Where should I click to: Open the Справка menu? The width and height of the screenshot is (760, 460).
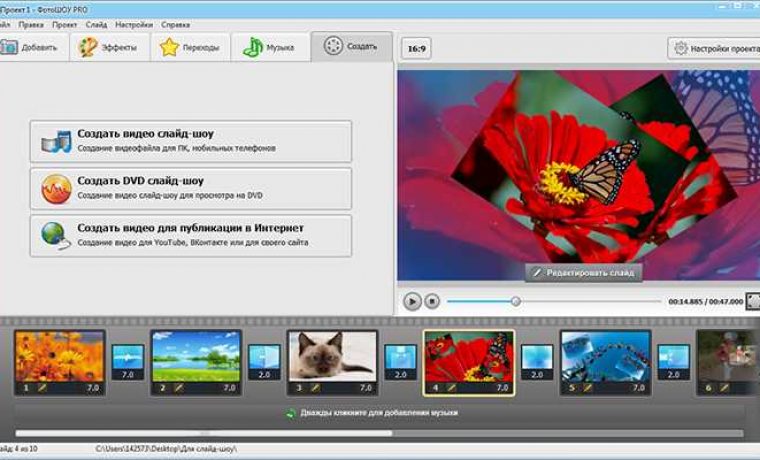(x=175, y=25)
